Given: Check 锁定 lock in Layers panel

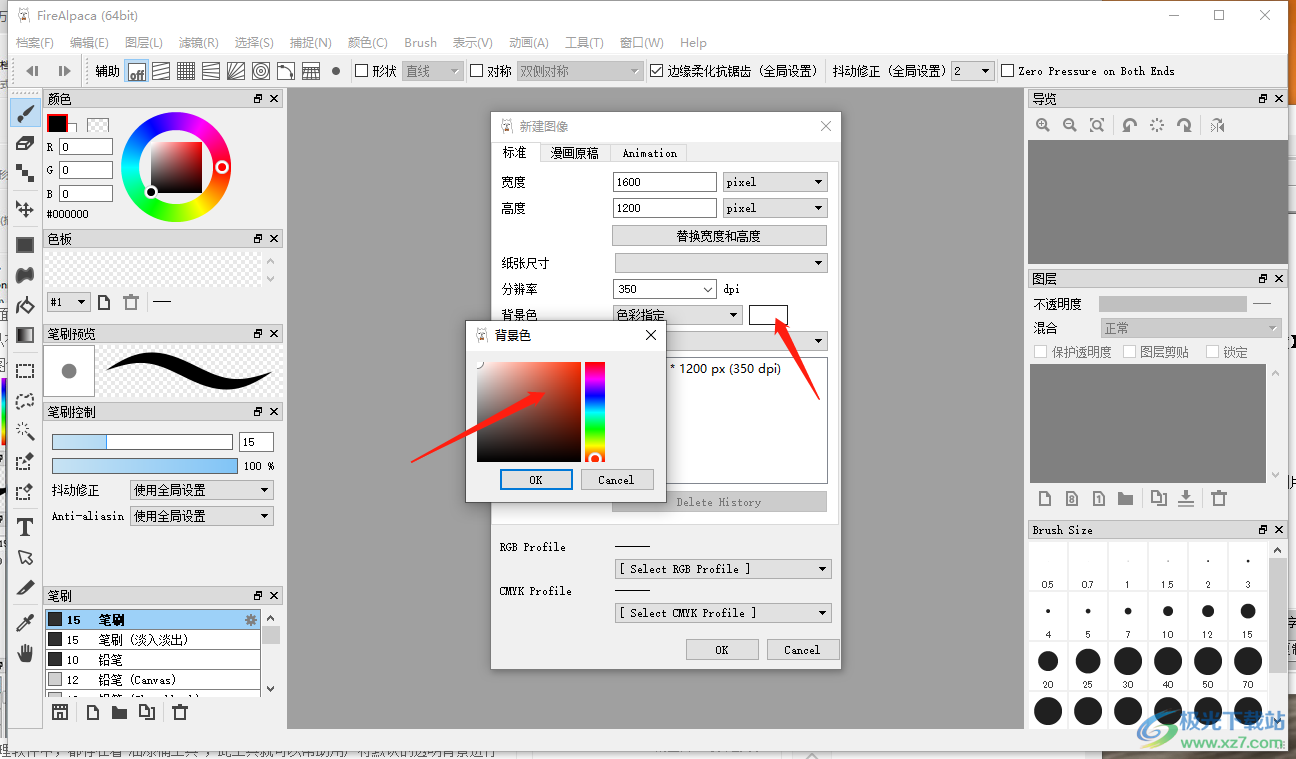Looking at the screenshot, I should tap(1212, 352).
